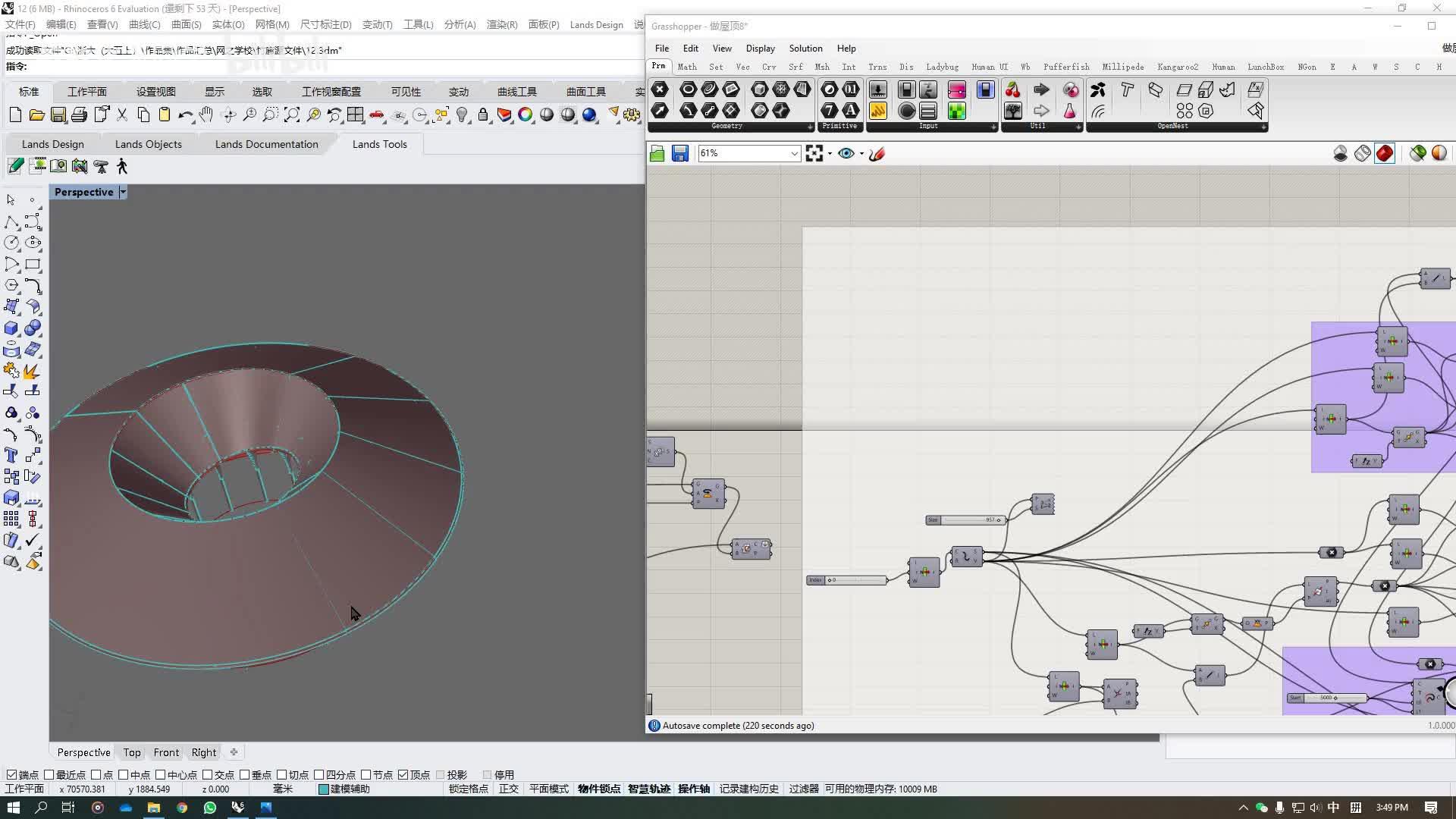
Task: Click the Print icon in Rhino toolbar
Action: click(79, 115)
